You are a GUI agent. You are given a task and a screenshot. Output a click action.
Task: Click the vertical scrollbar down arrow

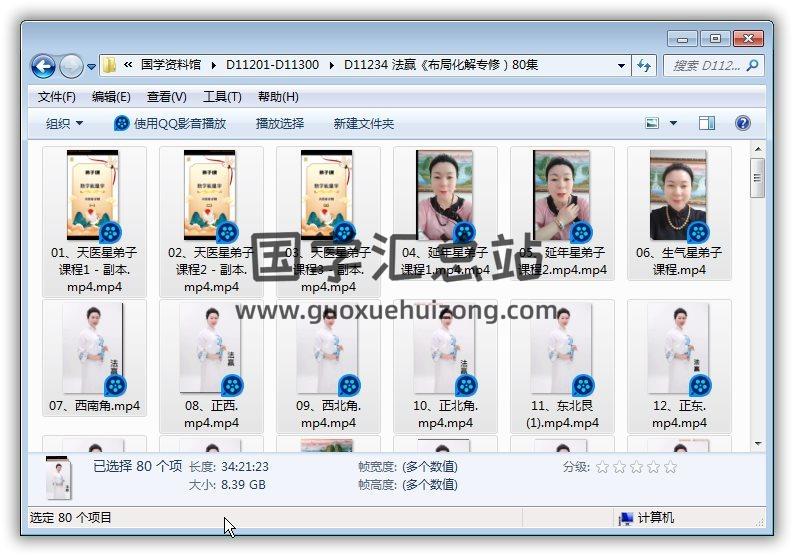point(758,443)
